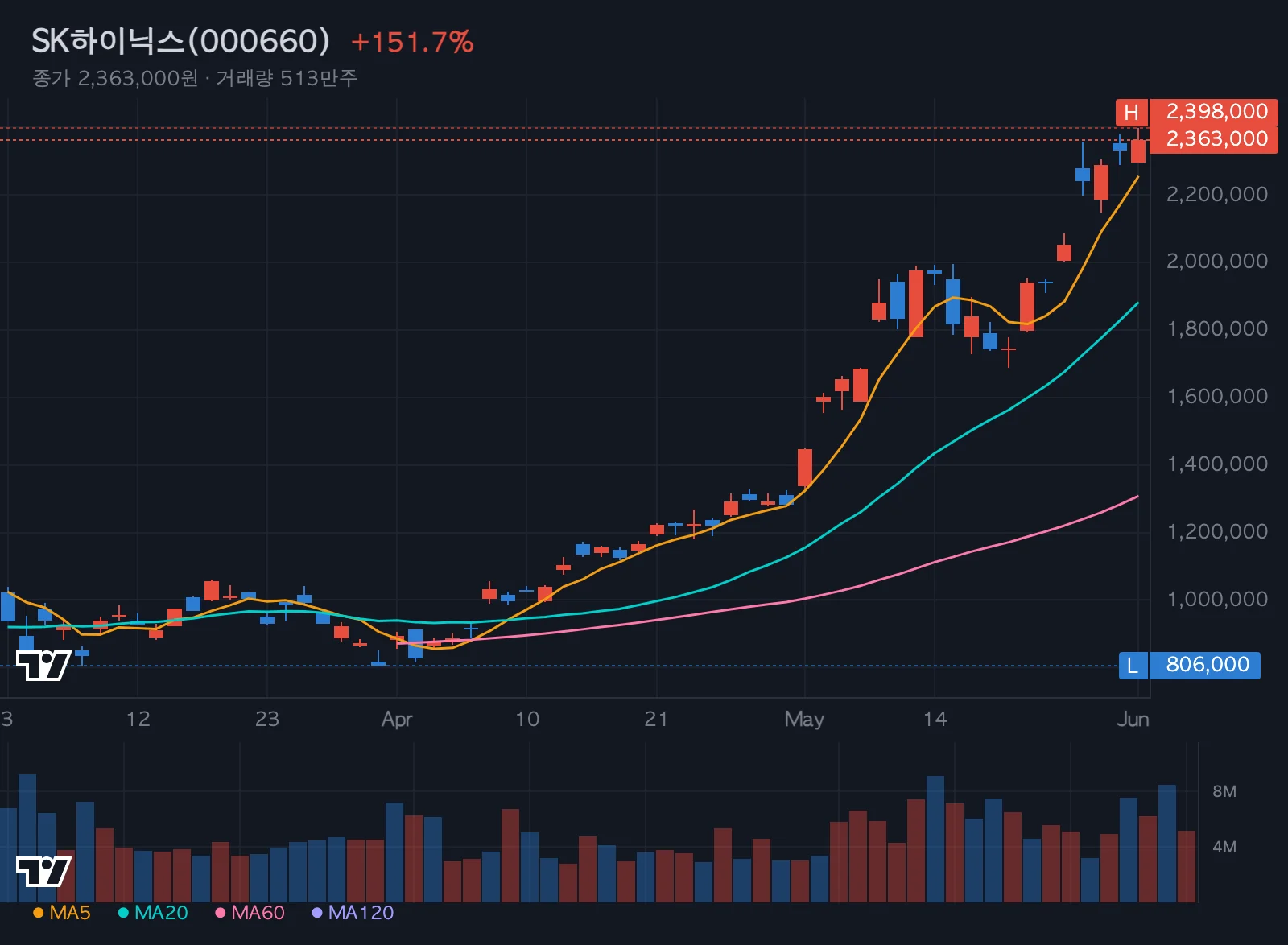The height and width of the screenshot is (945, 1288).
Task: Click the May date axis label
Action: 804,719
